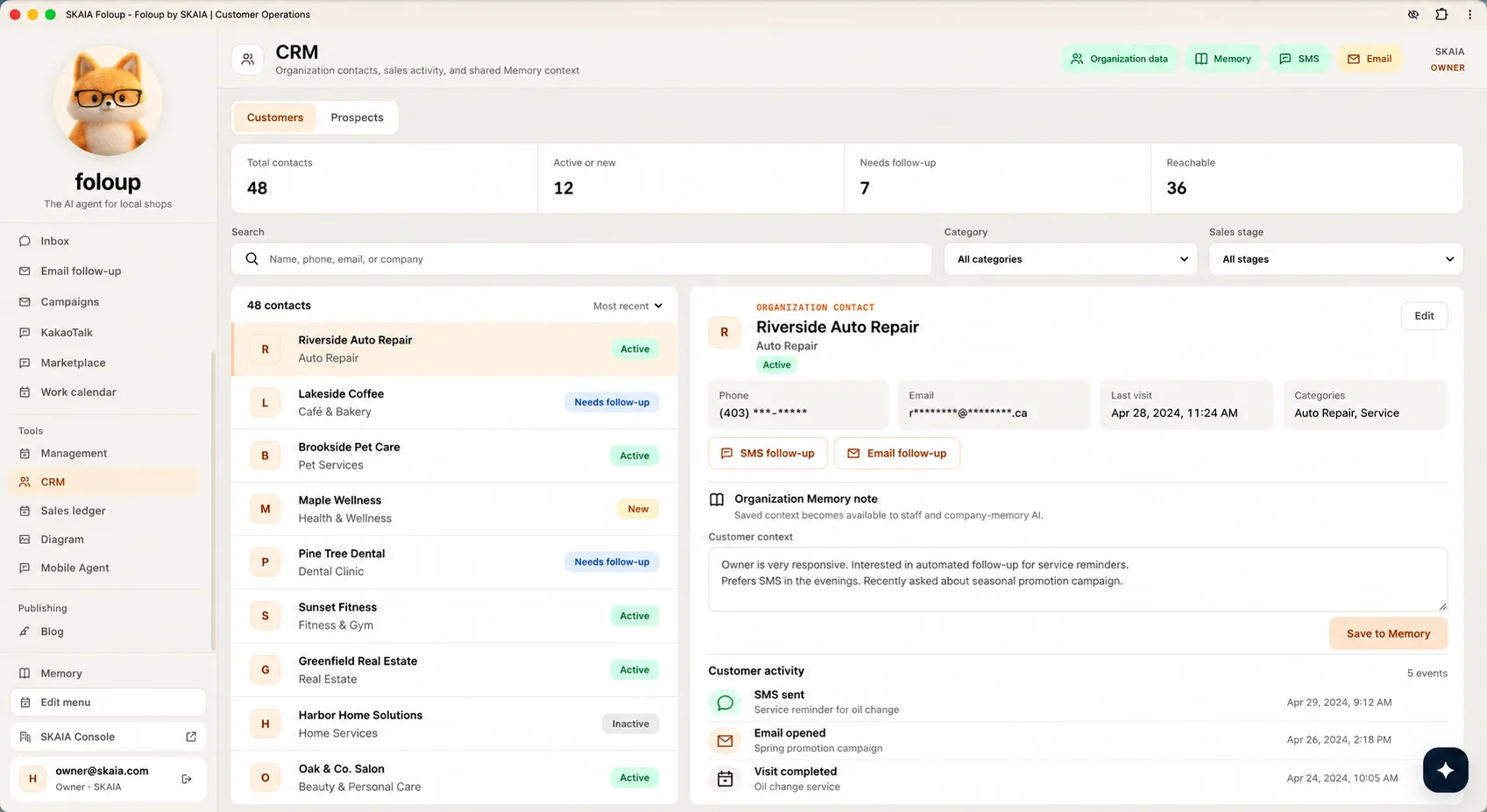This screenshot has height=812, width=1487.
Task: Click the foloup fox mascot avatar
Action: pyautogui.click(x=108, y=102)
